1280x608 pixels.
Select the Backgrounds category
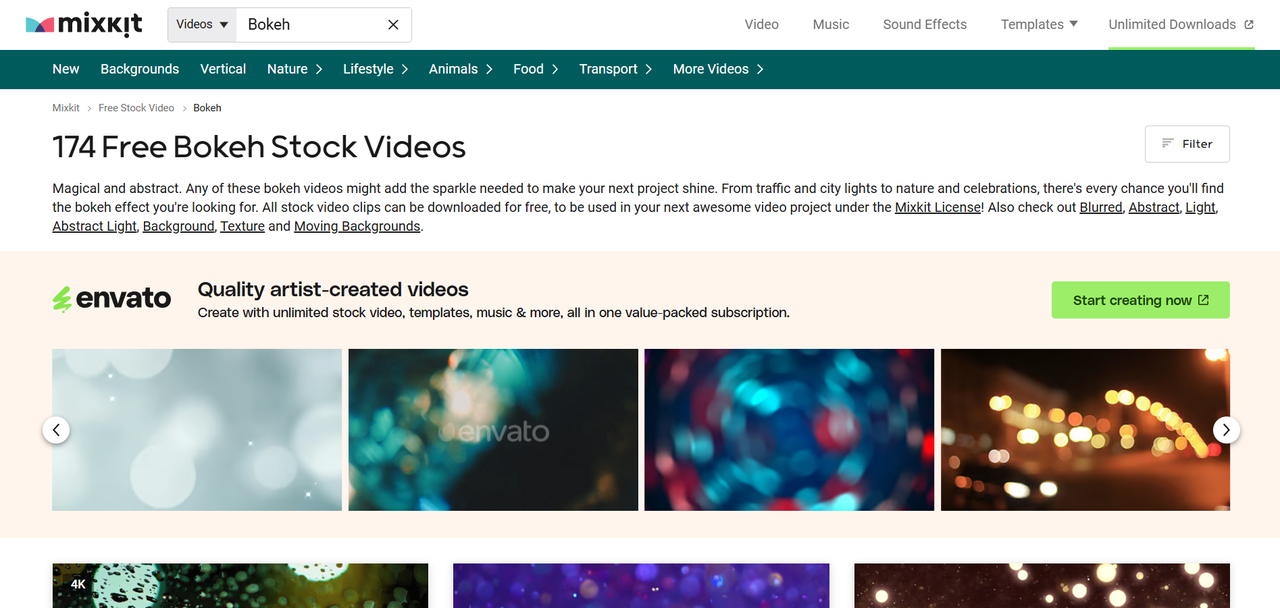click(140, 69)
